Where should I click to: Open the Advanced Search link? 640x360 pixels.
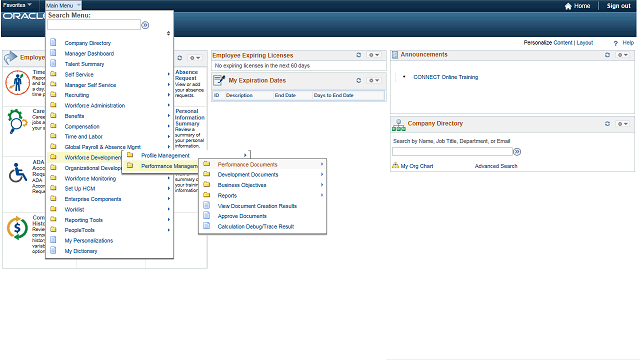point(496,166)
